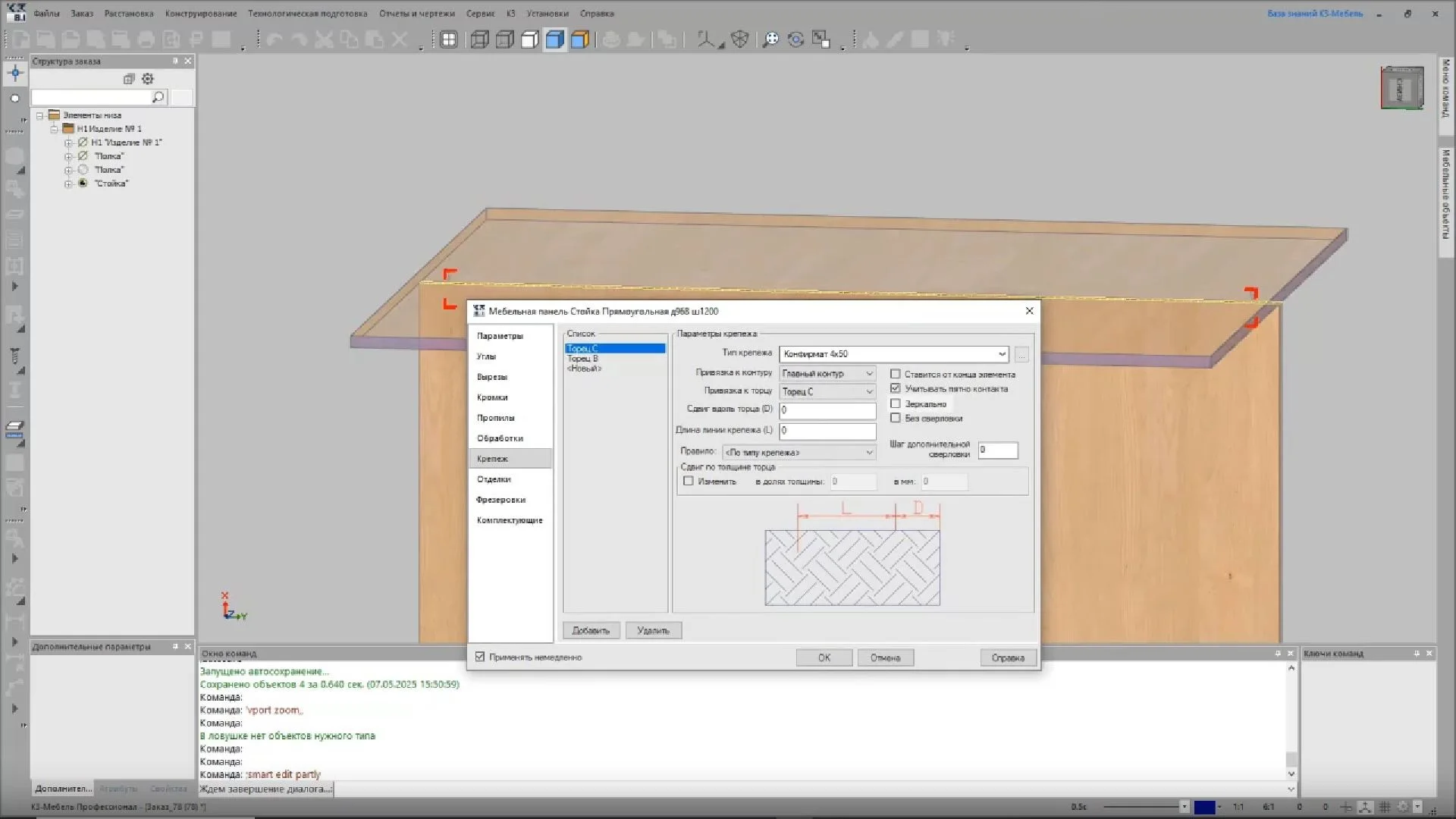This screenshot has height=819, width=1456.
Task: Switch to shaded blue cube view
Action: click(555, 39)
